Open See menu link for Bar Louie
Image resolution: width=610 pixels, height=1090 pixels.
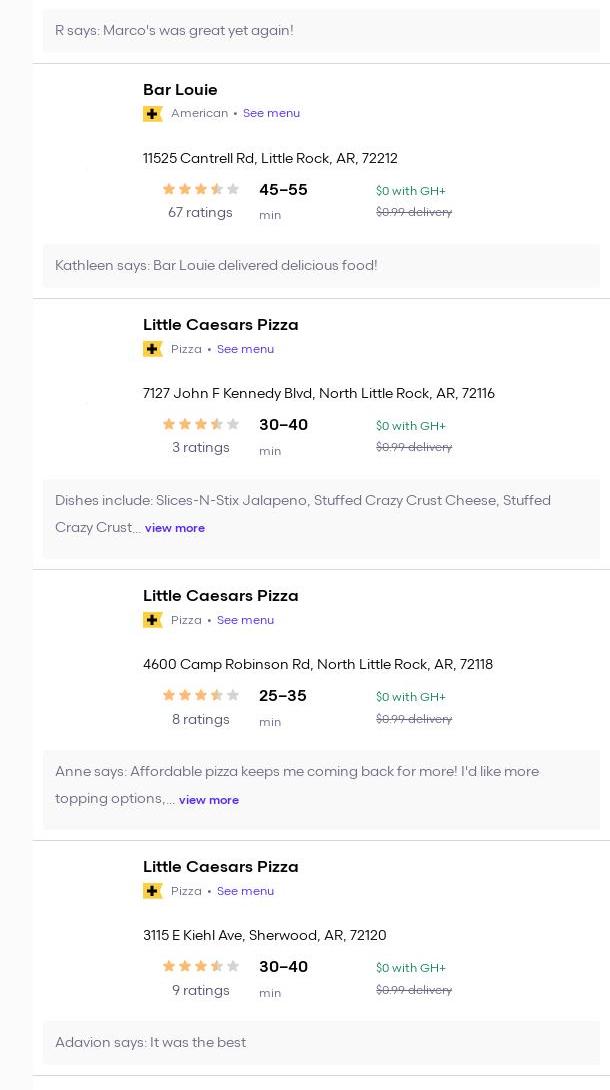pos(271,113)
